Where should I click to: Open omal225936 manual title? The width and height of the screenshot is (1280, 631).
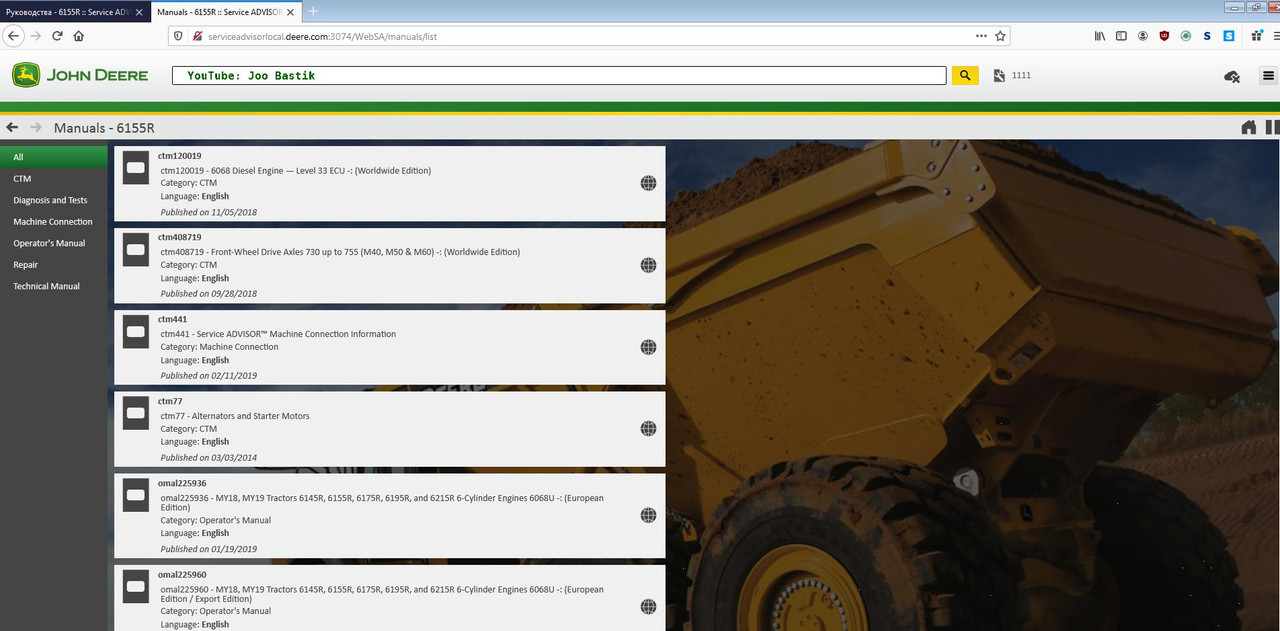pyautogui.click(x=182, y=484)
